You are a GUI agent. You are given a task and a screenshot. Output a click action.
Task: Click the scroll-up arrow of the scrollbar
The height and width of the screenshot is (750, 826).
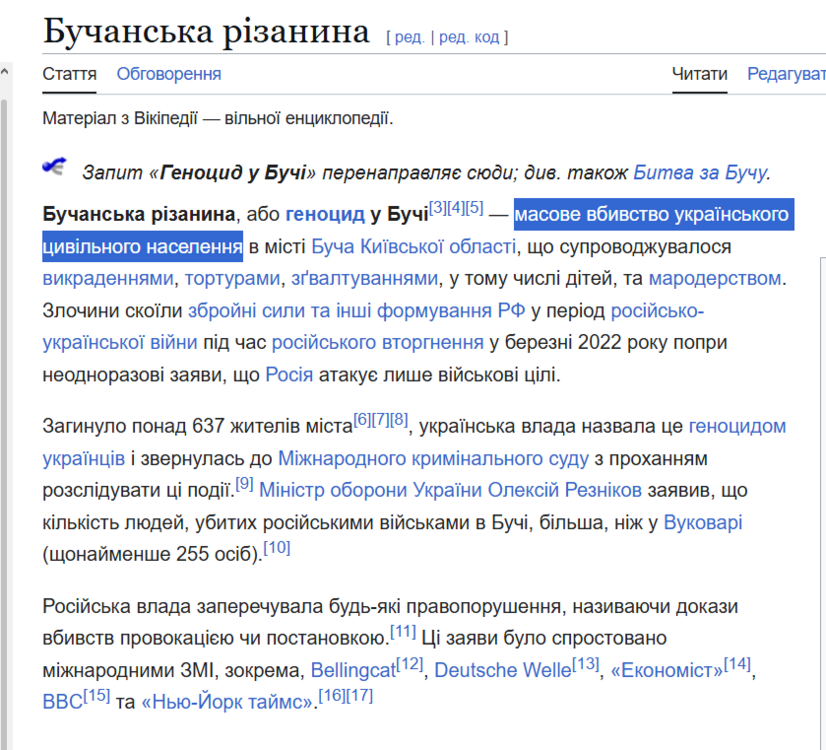4,71
